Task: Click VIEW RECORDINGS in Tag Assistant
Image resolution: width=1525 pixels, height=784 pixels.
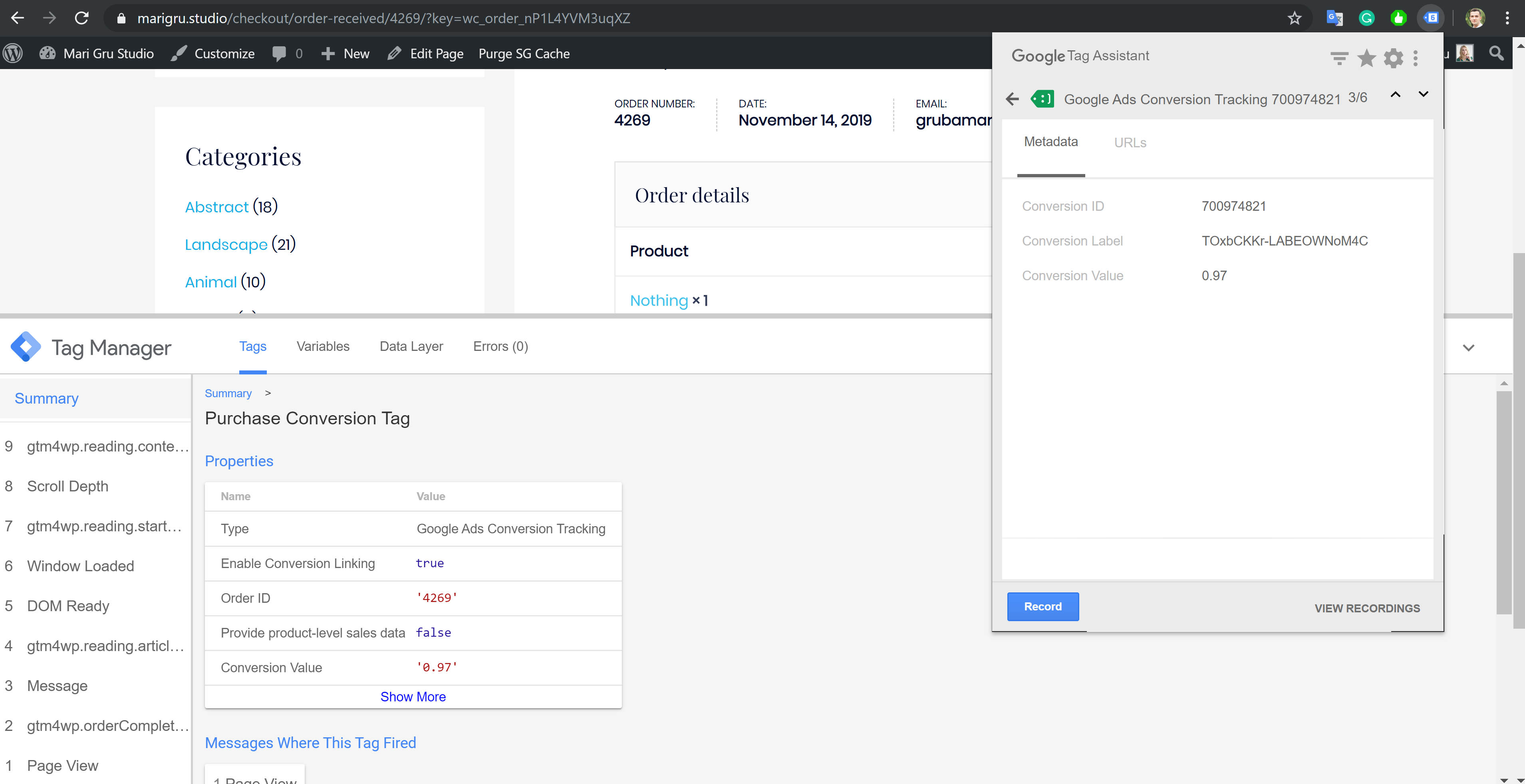Action: (x=1368, y=608)
